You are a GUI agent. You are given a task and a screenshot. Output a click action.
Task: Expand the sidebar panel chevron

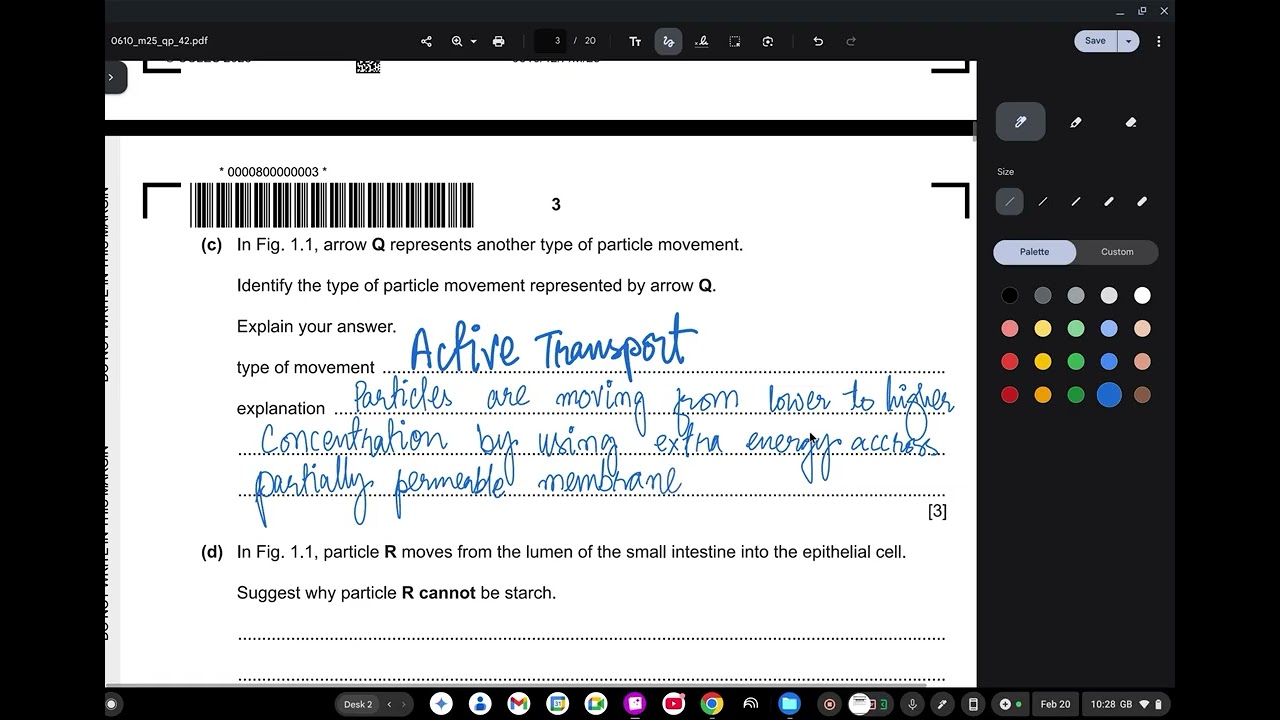[112, 77]
